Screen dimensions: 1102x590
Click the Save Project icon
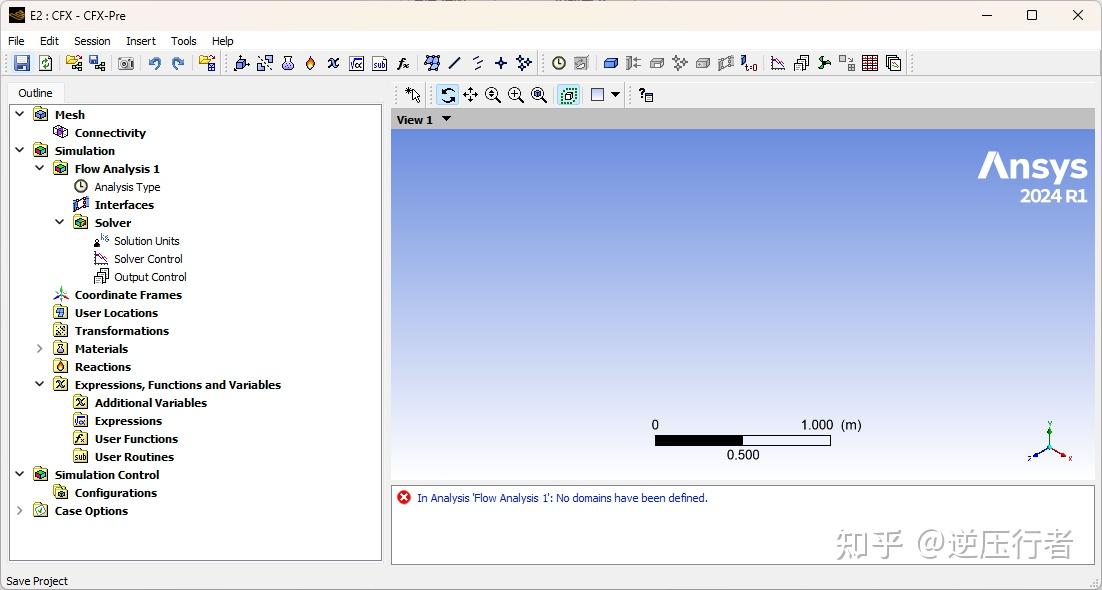coord(22,63)
